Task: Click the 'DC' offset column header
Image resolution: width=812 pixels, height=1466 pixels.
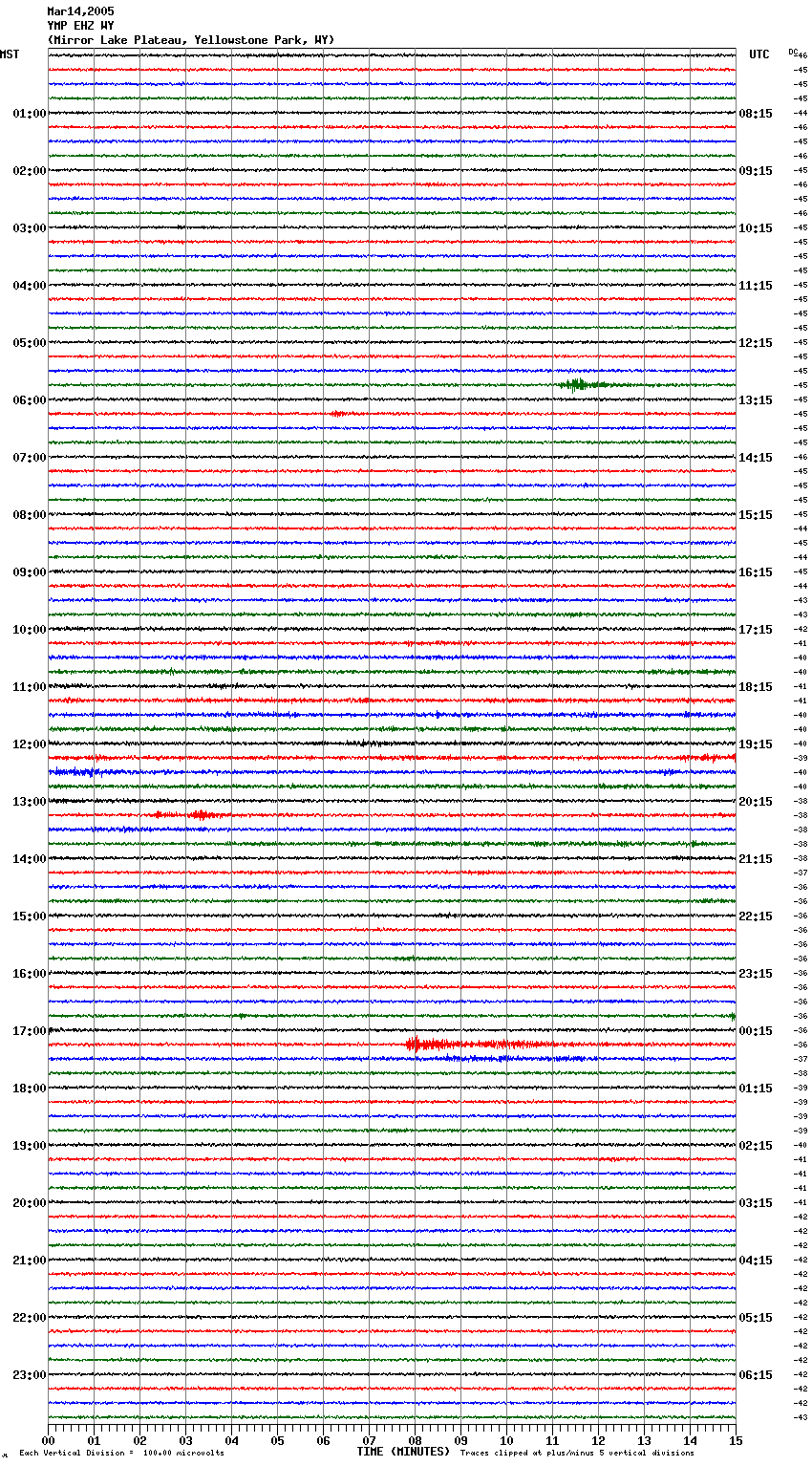Action: [794, 52]
